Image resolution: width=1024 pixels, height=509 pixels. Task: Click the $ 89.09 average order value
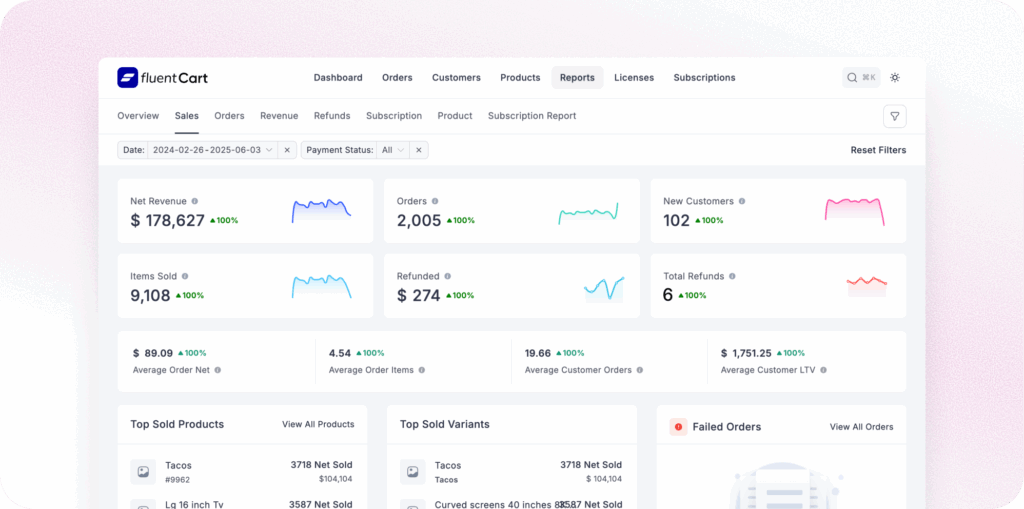pyautogui.click(x=153, y=353)
